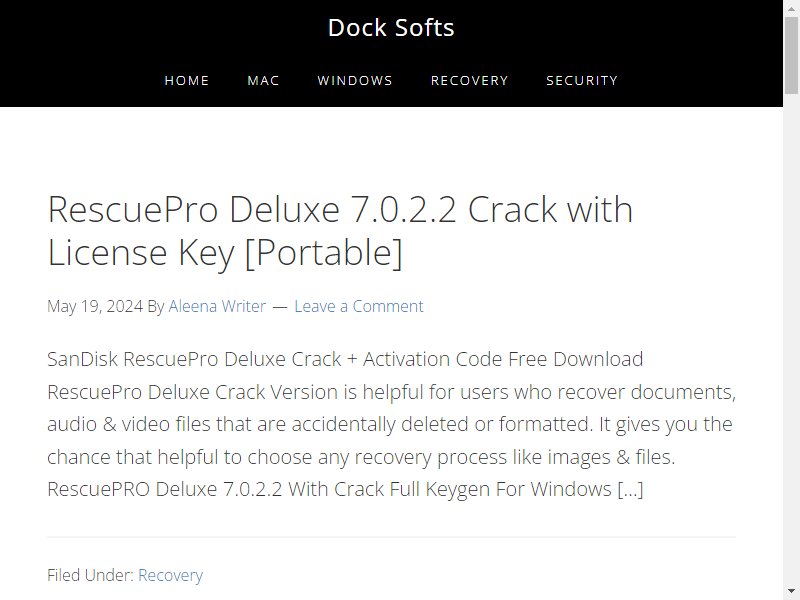Visit the SECURITY navigation item
Viewport: 800px width, 600px height.
(582, 81)
